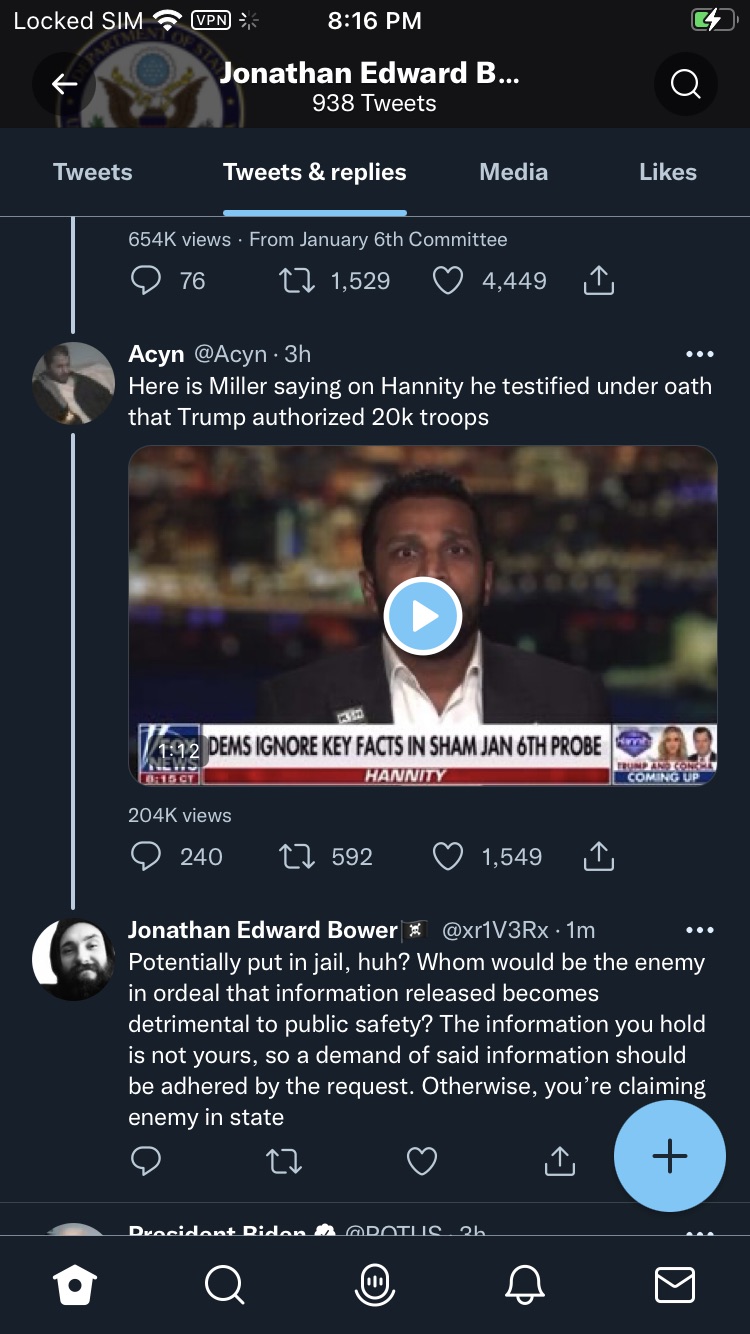Retweet Acyn's tweet with 592 retweets
The height and width of the screenshot is (1334, 750).
tap(296, 857)
